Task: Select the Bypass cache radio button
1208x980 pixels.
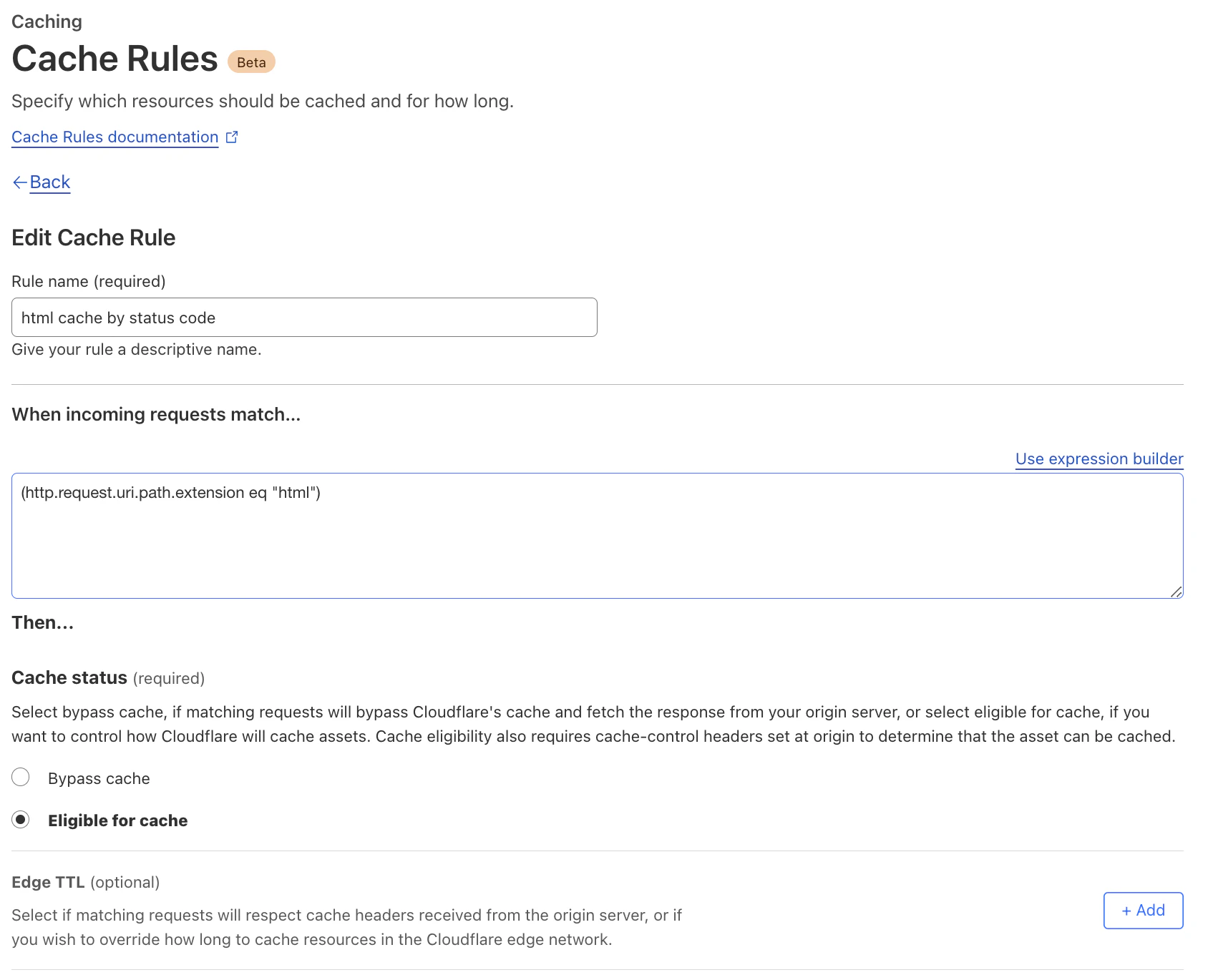Action: point(21,777)
